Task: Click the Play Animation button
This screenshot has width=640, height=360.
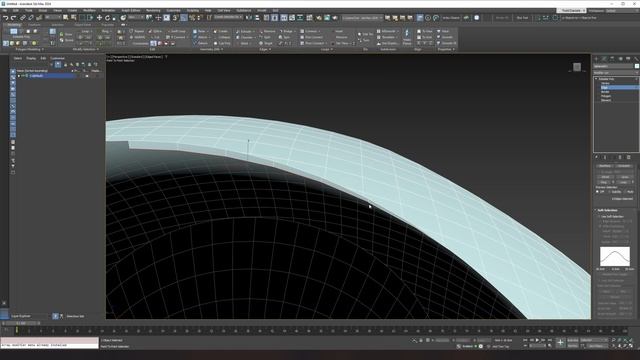Action: coord(537,340)
